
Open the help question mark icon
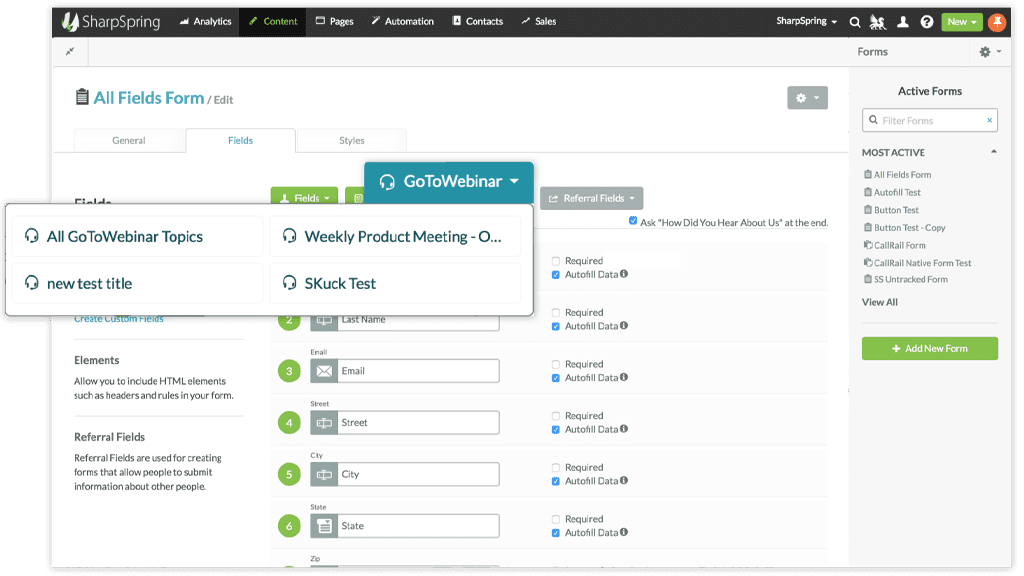927,22
